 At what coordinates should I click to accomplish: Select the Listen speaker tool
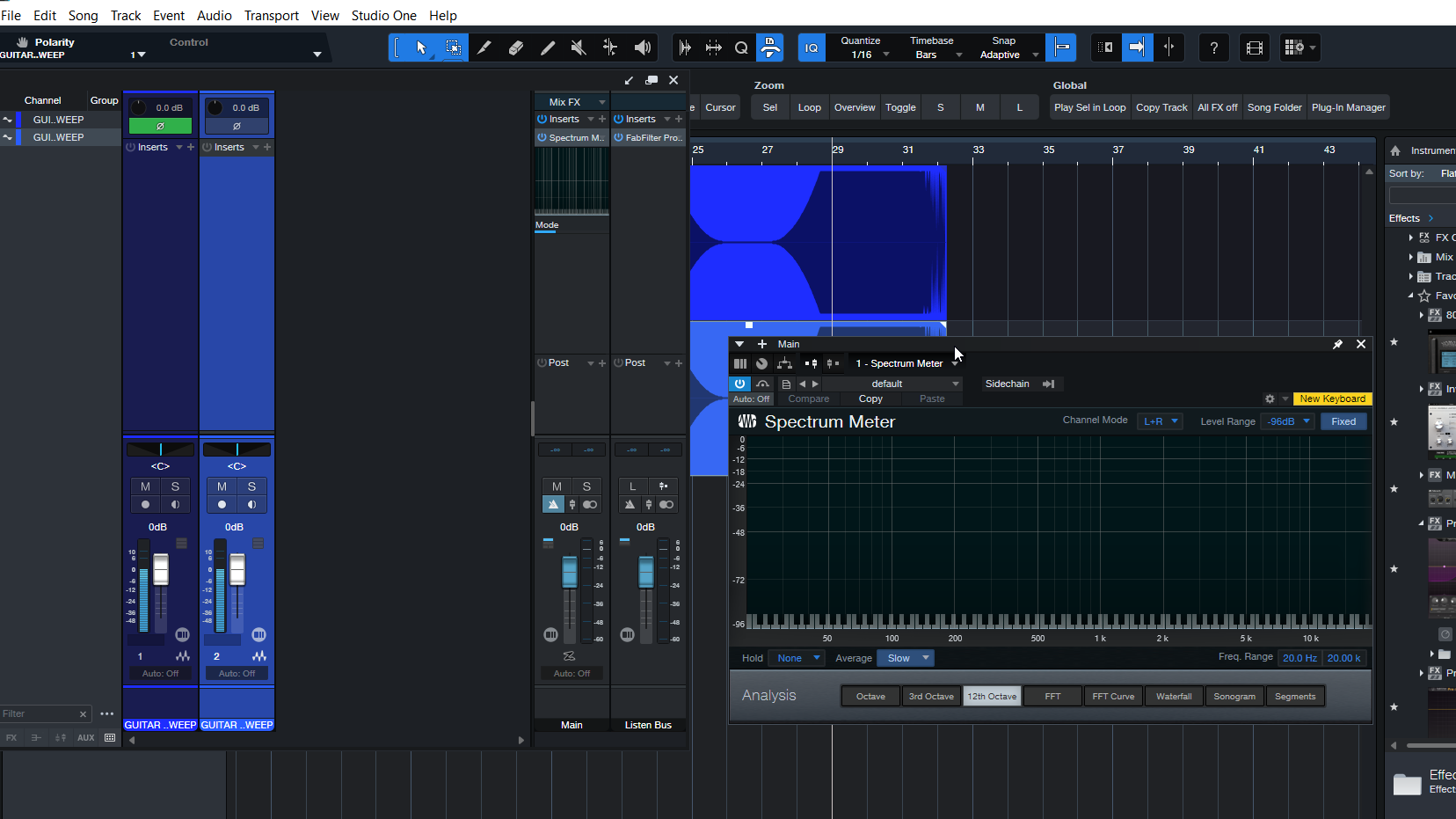[643, 48]
